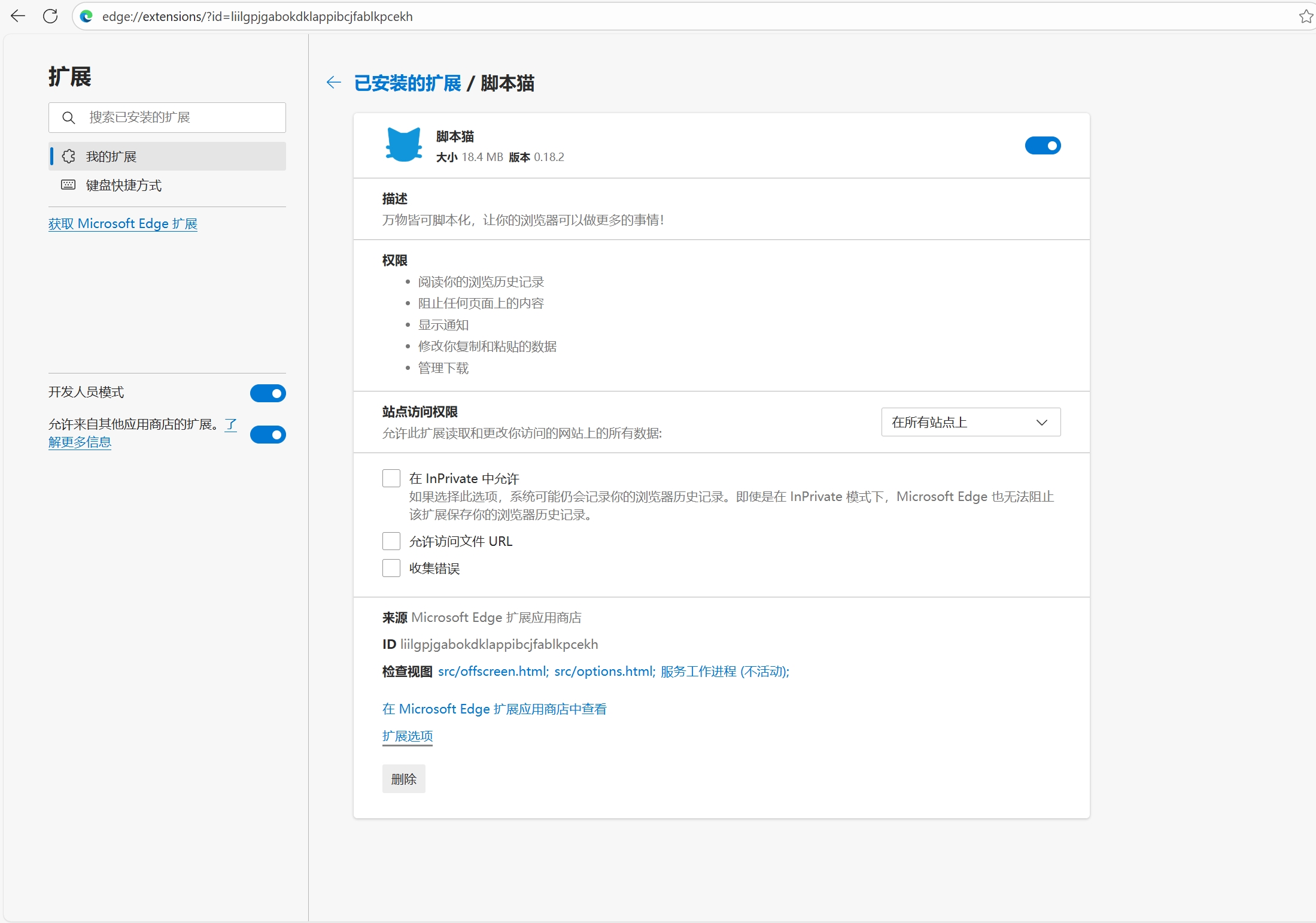Image resolution: width=1316 pixels, height=923 pixels.
Task: Enable 允许访问文件 URL checkbox
Action: pos(391,541)
